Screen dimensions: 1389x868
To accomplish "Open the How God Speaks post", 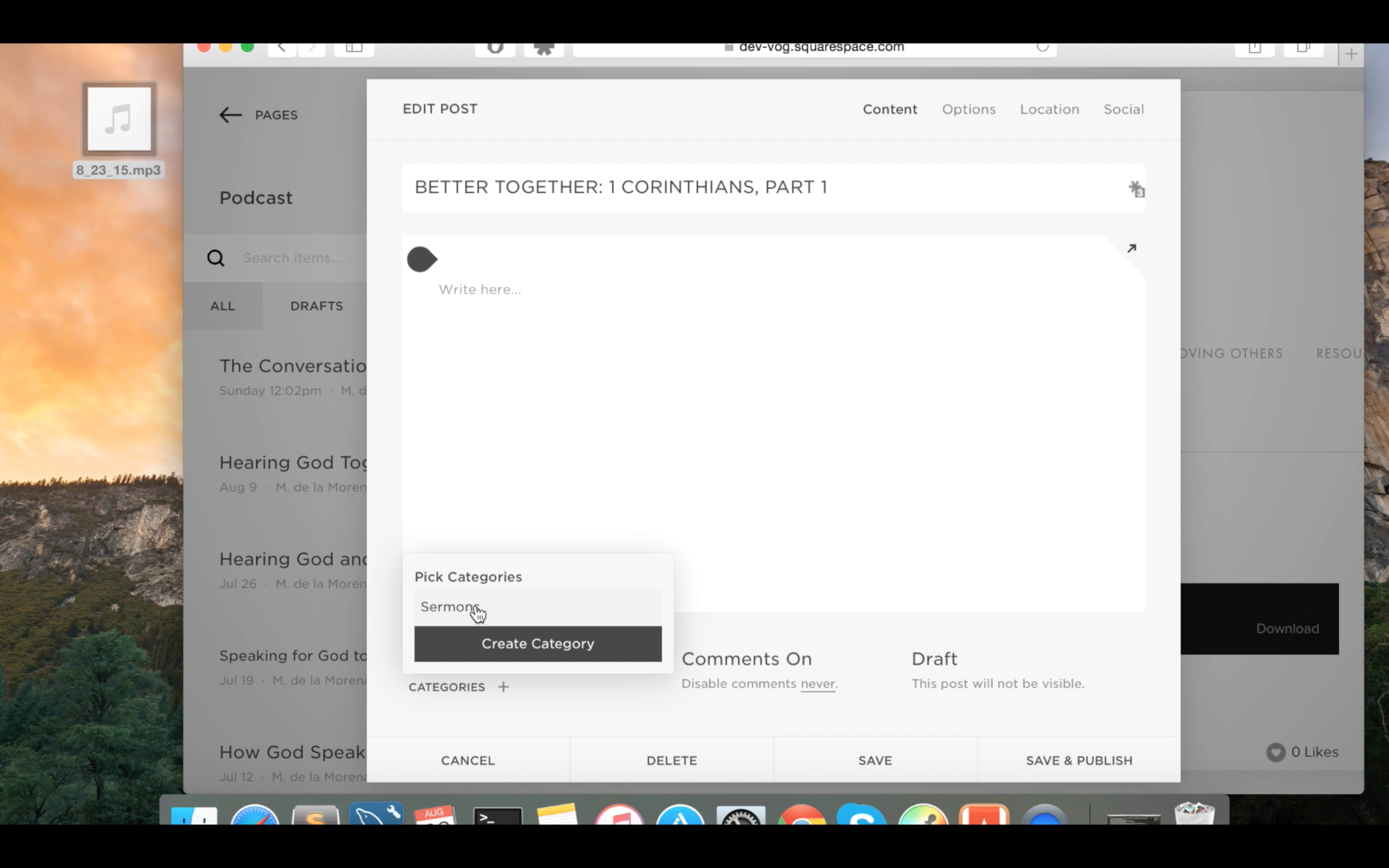I will (293, 764).
